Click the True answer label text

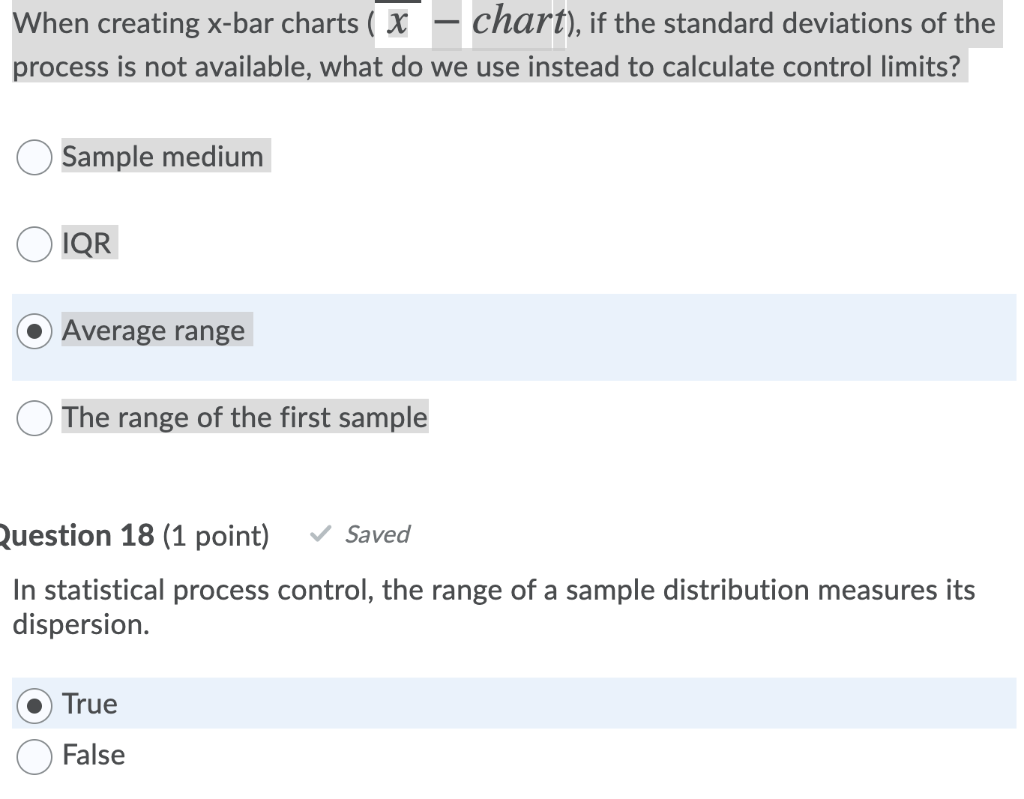click(89, 703)
